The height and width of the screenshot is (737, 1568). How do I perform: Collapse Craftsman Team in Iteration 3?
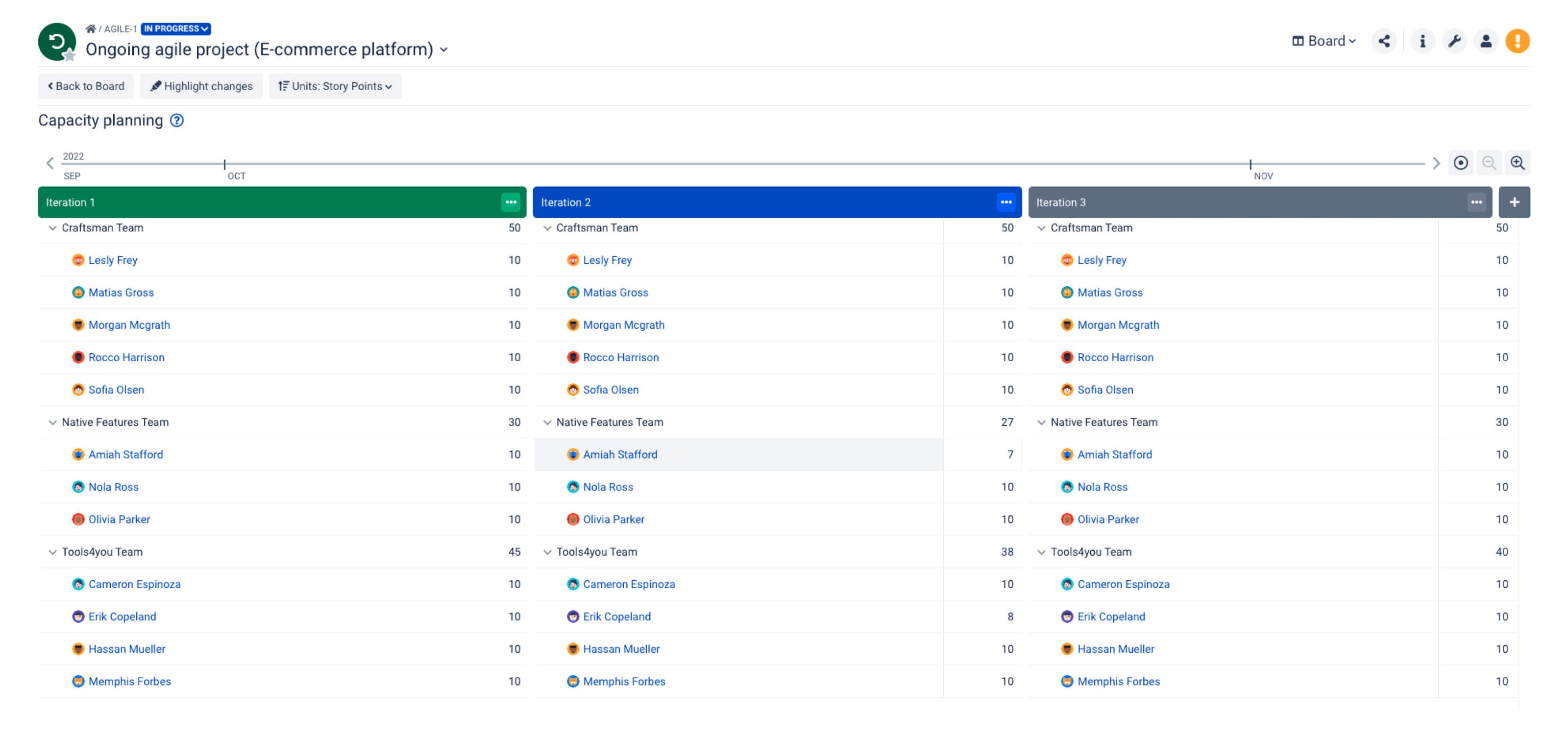coord(1041,228)
